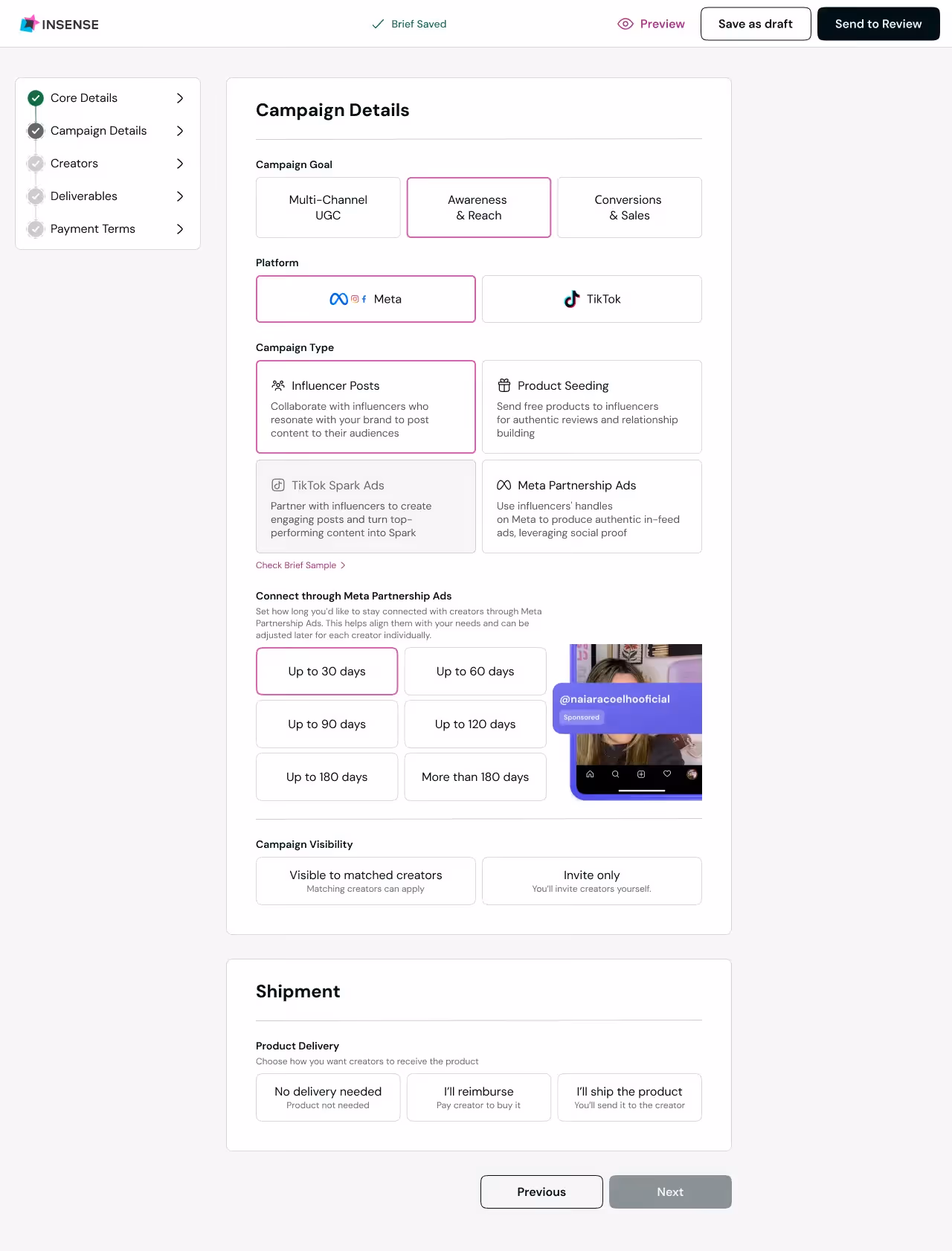Select Product Seeding campaign type

(x=592, y=407)
